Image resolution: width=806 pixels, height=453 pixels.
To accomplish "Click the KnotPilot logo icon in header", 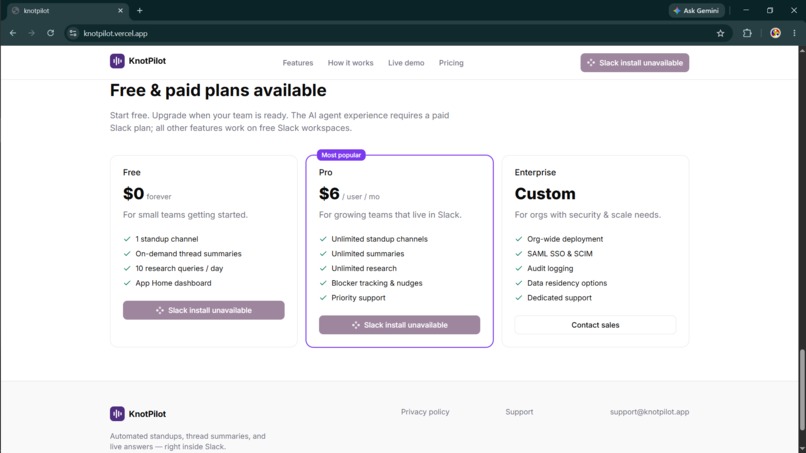I will click(117, 61).
